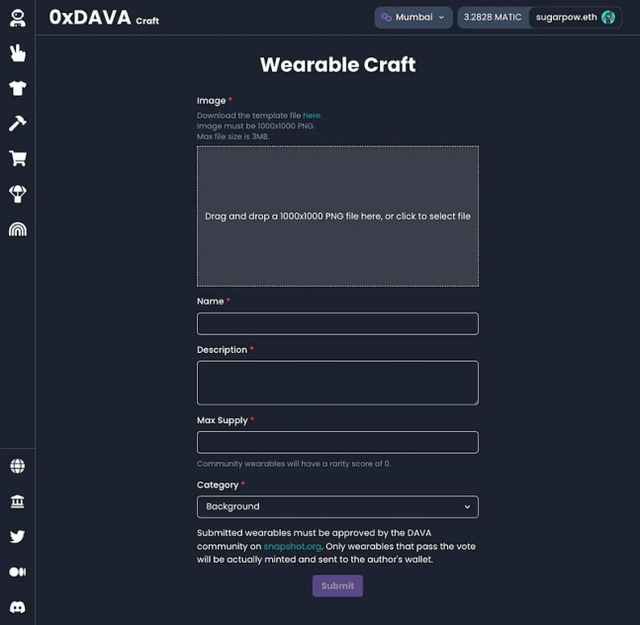Click the rainbow icon in sidebar

coord(17,229)
